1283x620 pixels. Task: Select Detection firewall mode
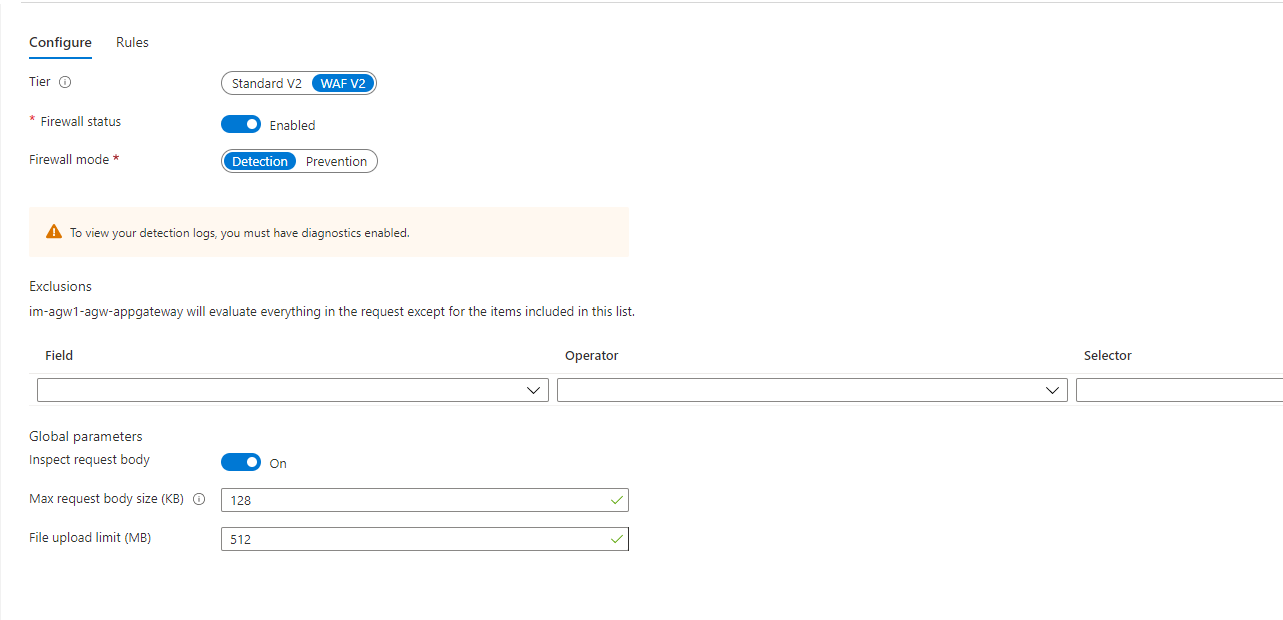point(260,161)
